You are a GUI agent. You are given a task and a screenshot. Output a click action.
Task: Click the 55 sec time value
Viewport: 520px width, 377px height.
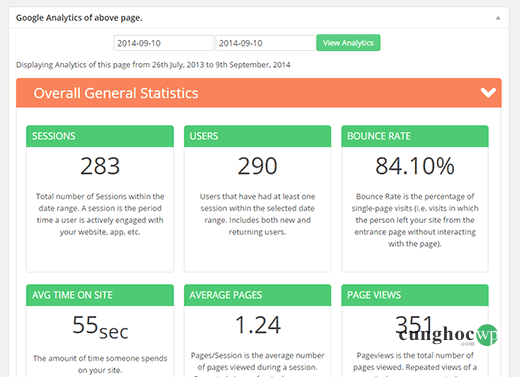pyautogui.click(x=100, y=327)
